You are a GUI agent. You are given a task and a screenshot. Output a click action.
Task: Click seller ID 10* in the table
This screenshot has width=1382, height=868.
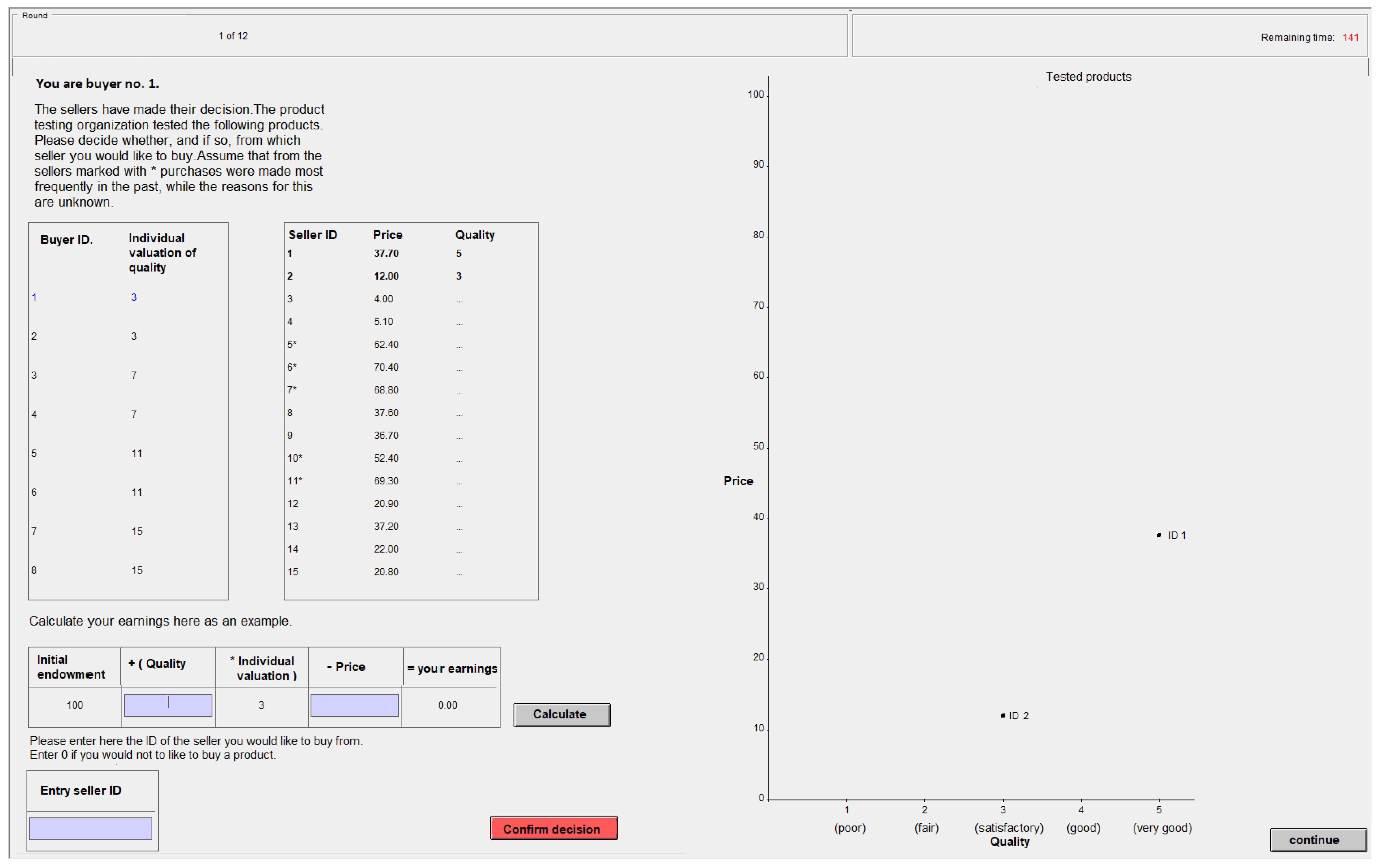tap(294, 458)
